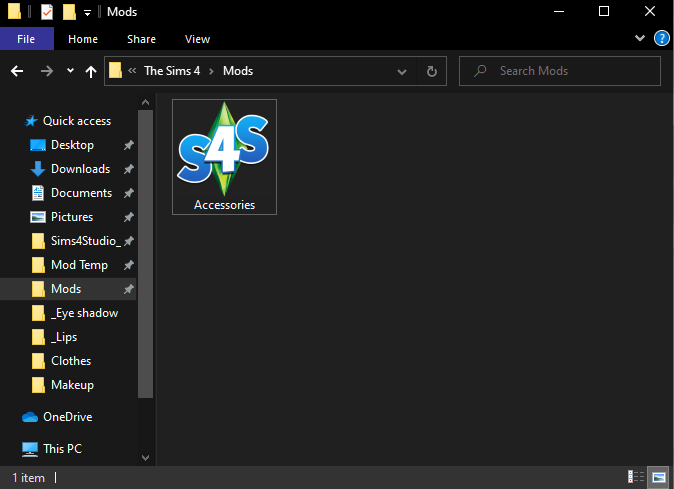The width and height of the screenshot is (674, 489).
Task: Click the Properties quick access toolbar icon
Action: (47, 12)
